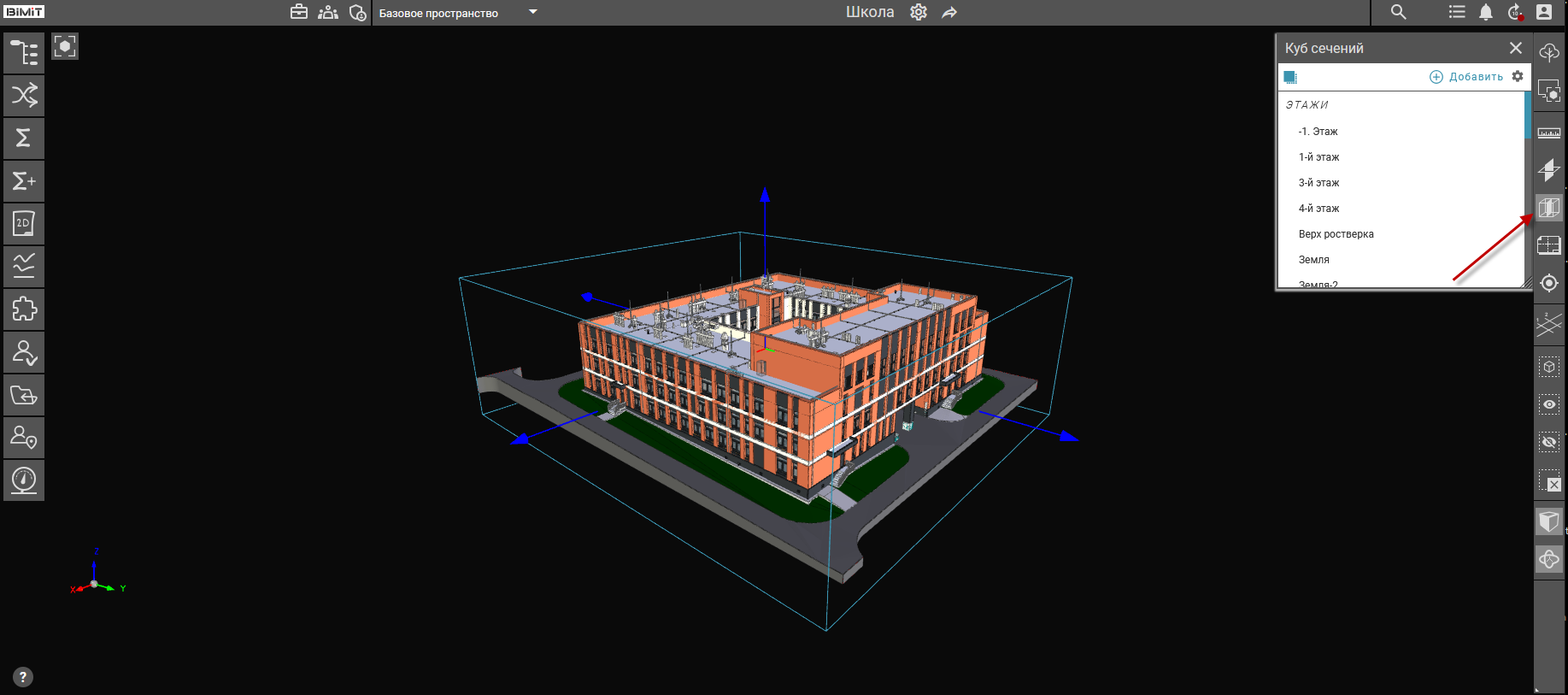Viewport: 1568px width, 695px height.
Task: Open the help question mark button
Action: 23,677
